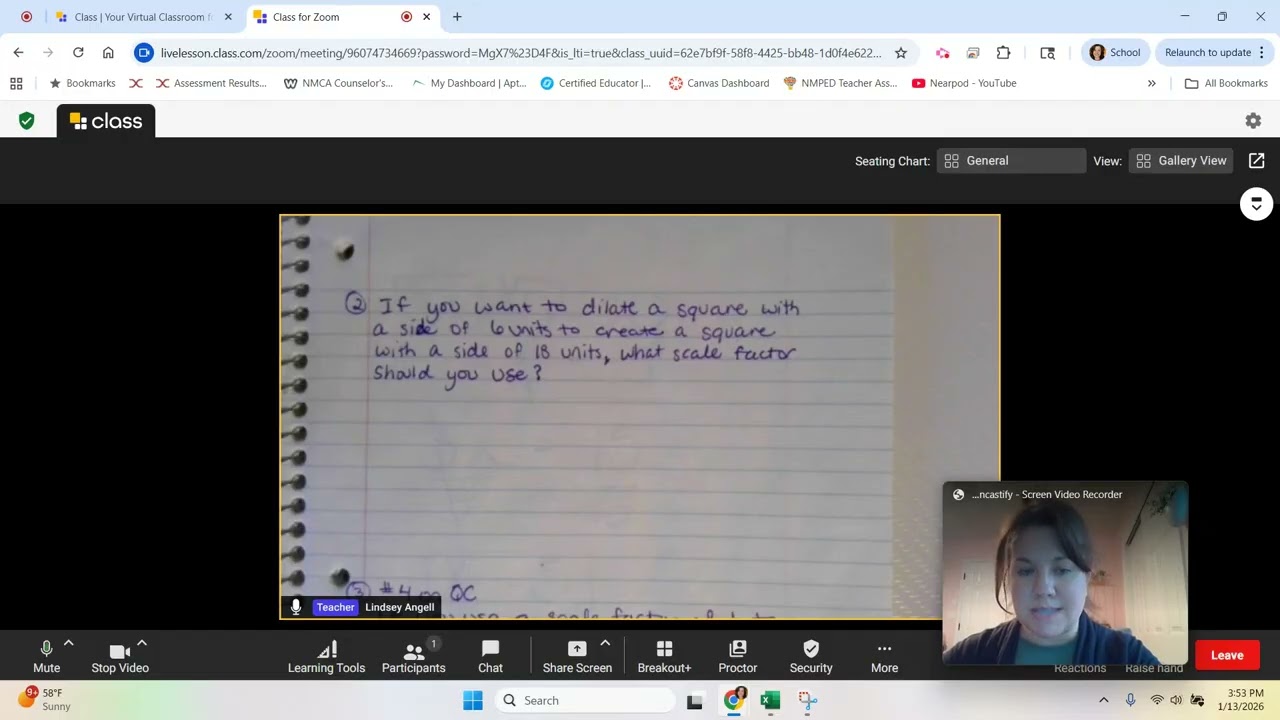This screenshot has width=1280, height=720.
Task: Open the Seating Chart General dropdown
Action: pos(1011,161)
